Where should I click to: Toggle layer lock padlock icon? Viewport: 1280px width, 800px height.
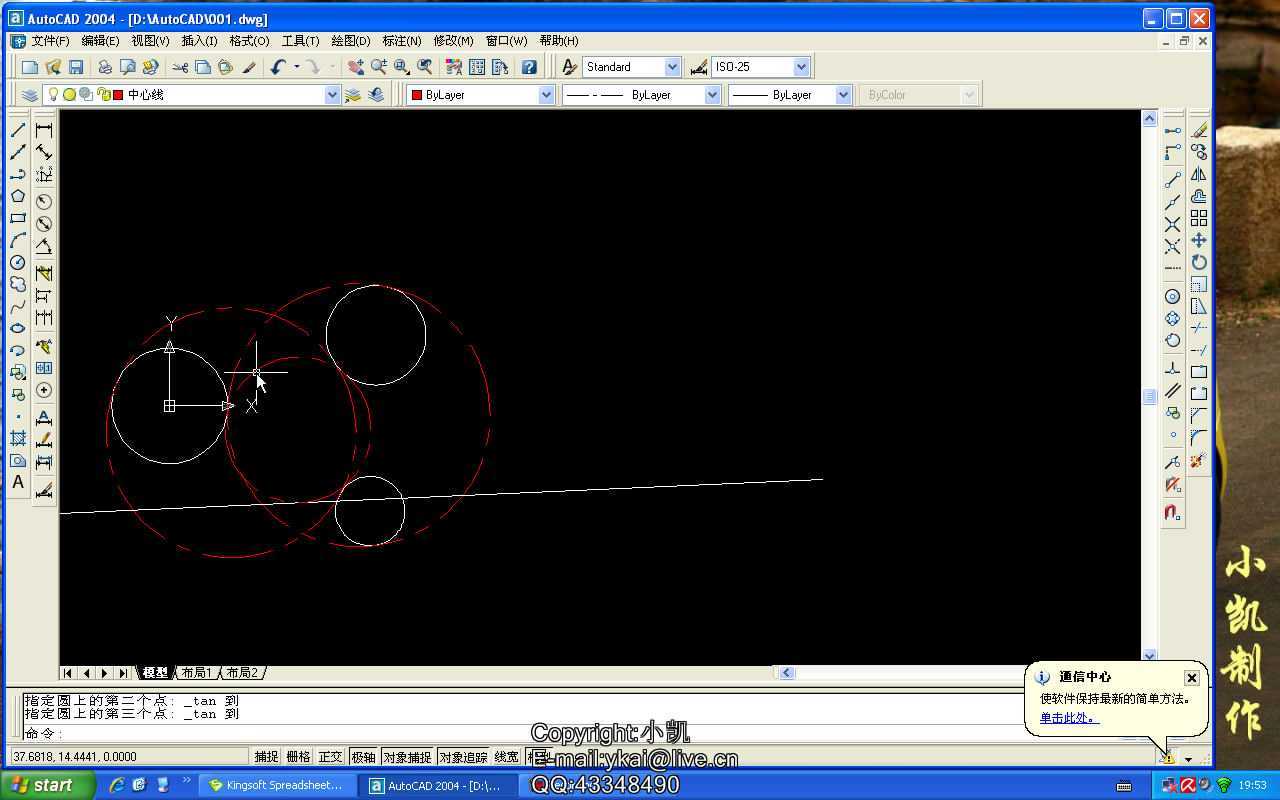pyautogui.click(x=103, y=95)
